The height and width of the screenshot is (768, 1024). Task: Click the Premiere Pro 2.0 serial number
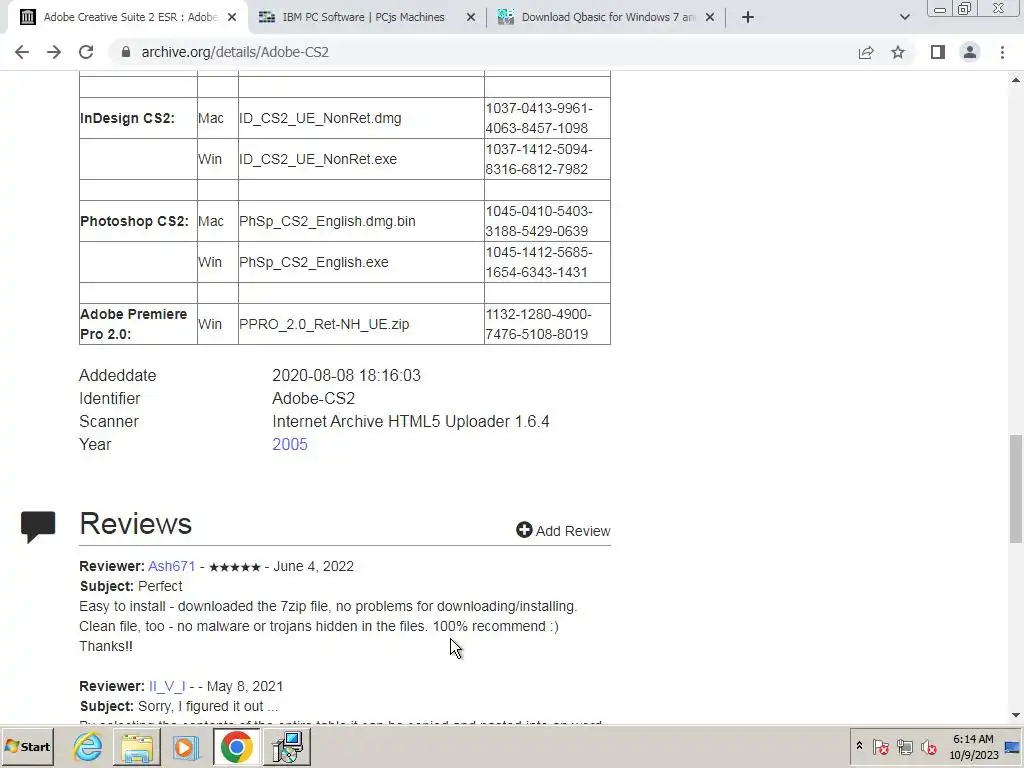[x=547, y=325]
